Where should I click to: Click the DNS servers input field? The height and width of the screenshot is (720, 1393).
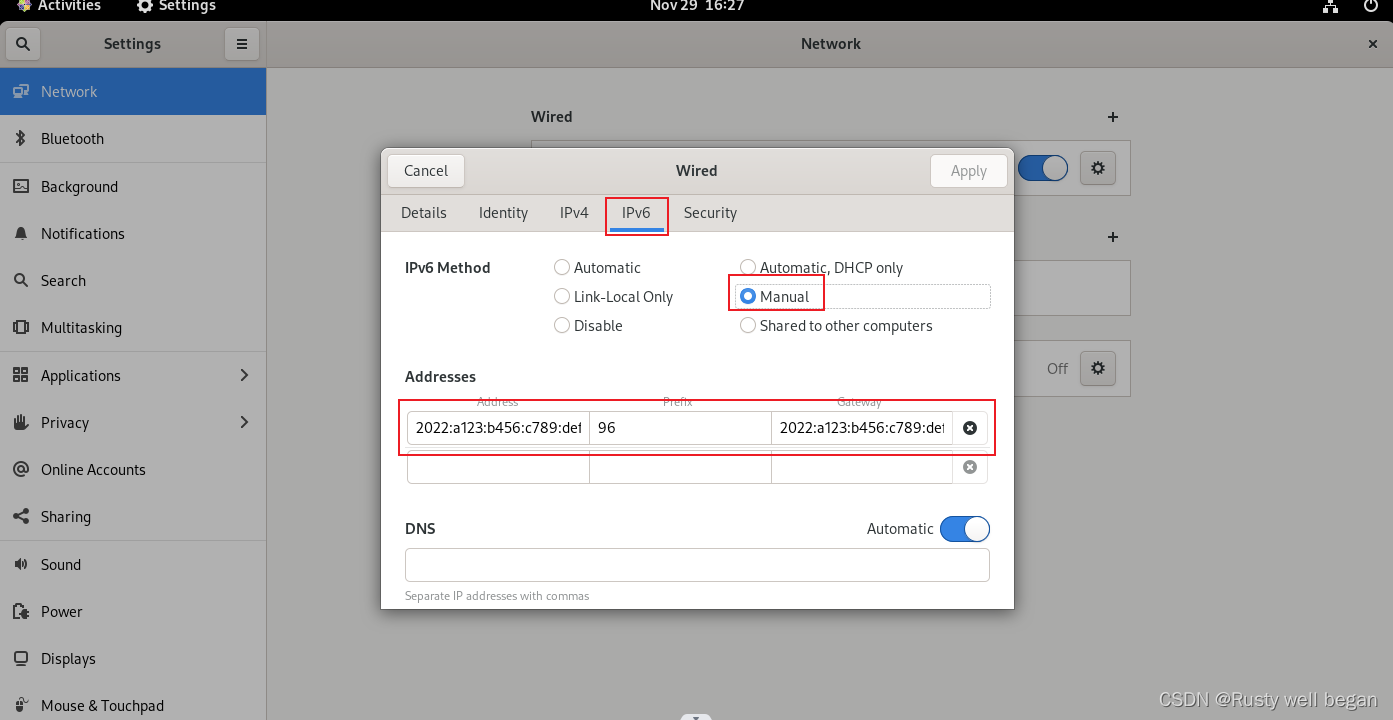[x=697, y=565]
